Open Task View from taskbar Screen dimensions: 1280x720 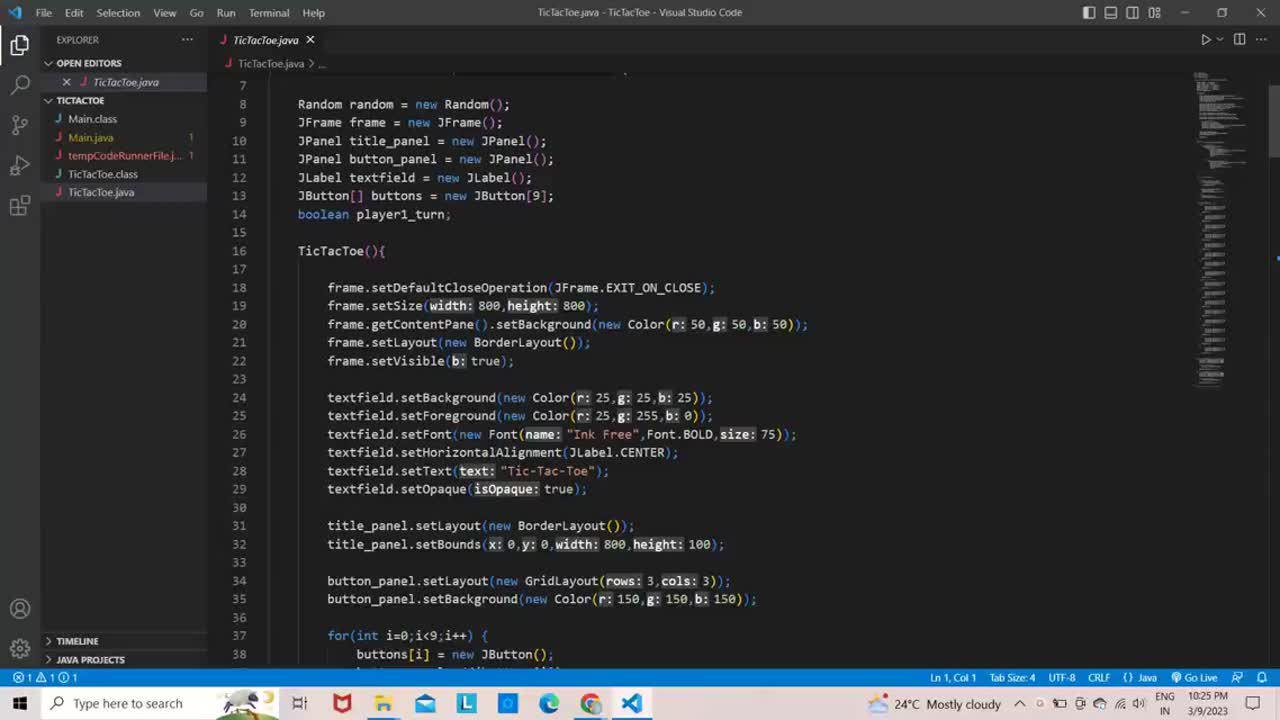pos(300,703)
